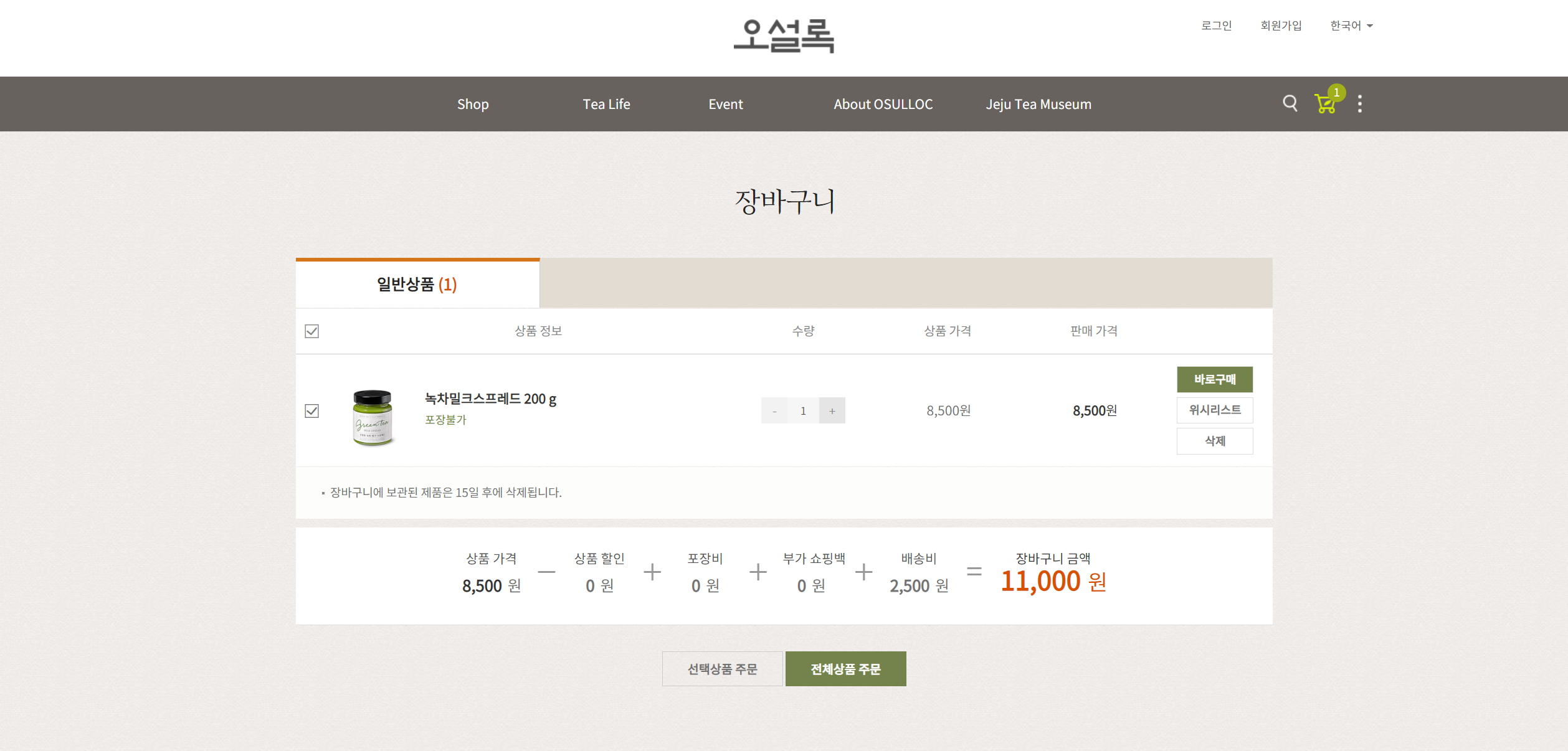
Task: Uncheck the 녹차밀크스프레드 item checkbox
Action: [312, 410]
